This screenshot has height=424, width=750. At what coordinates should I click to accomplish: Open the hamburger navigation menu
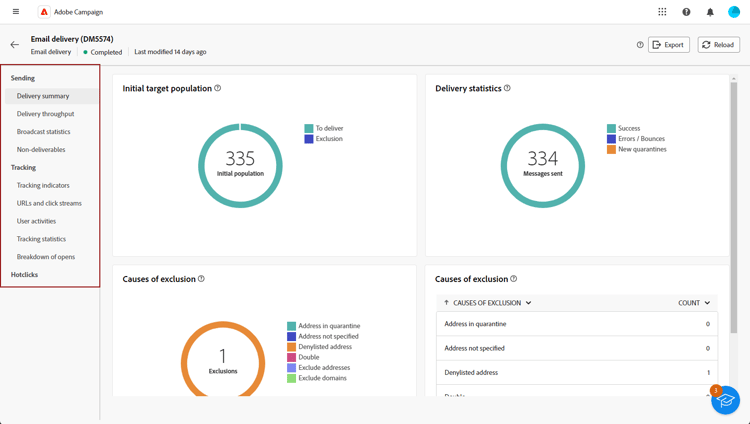pos(15,12)
